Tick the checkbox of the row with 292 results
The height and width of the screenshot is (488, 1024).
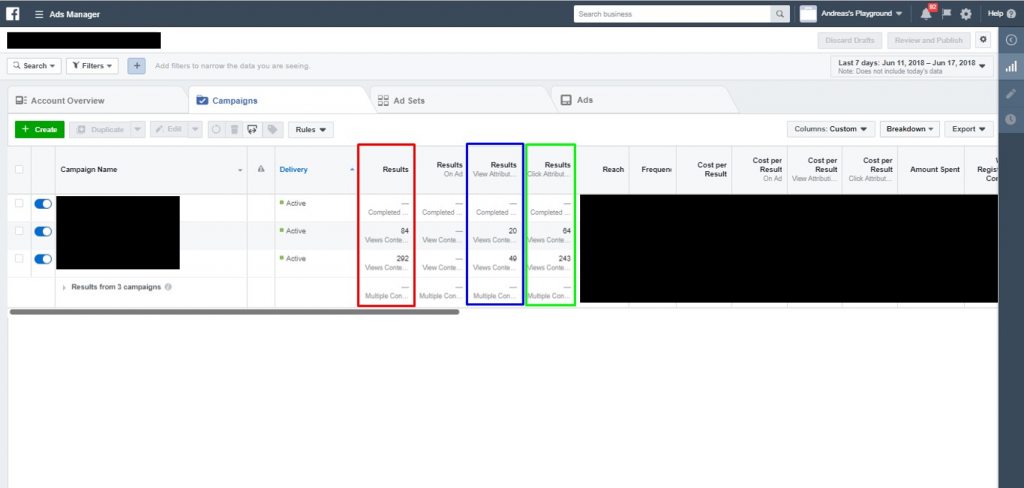[x=19, y=258]
